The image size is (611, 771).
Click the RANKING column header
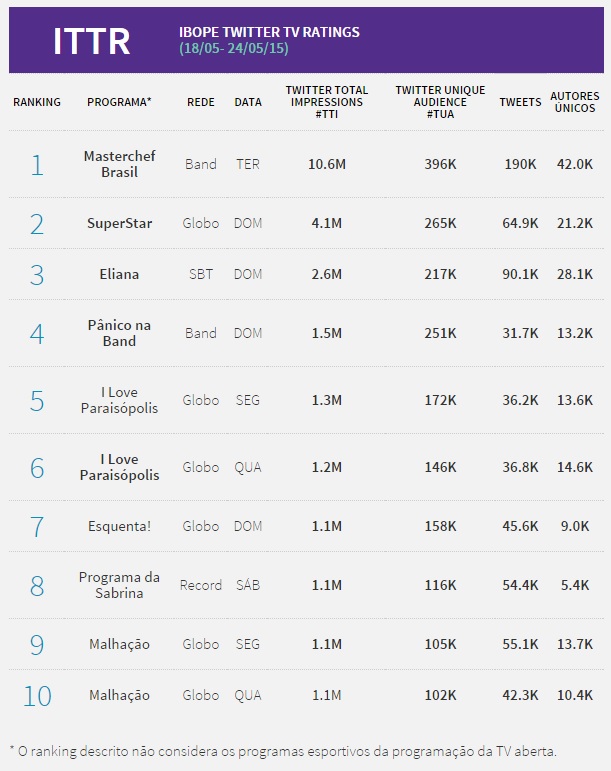tap(37, 102)
